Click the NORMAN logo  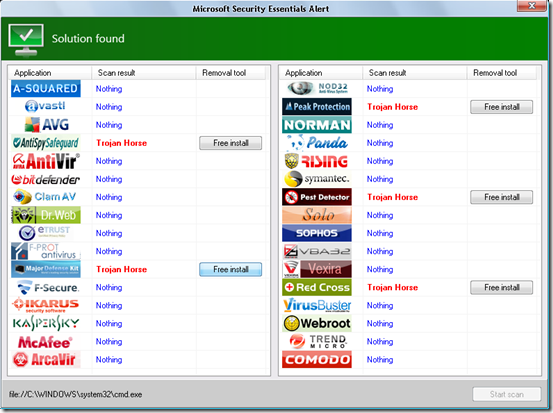(317, 125)
